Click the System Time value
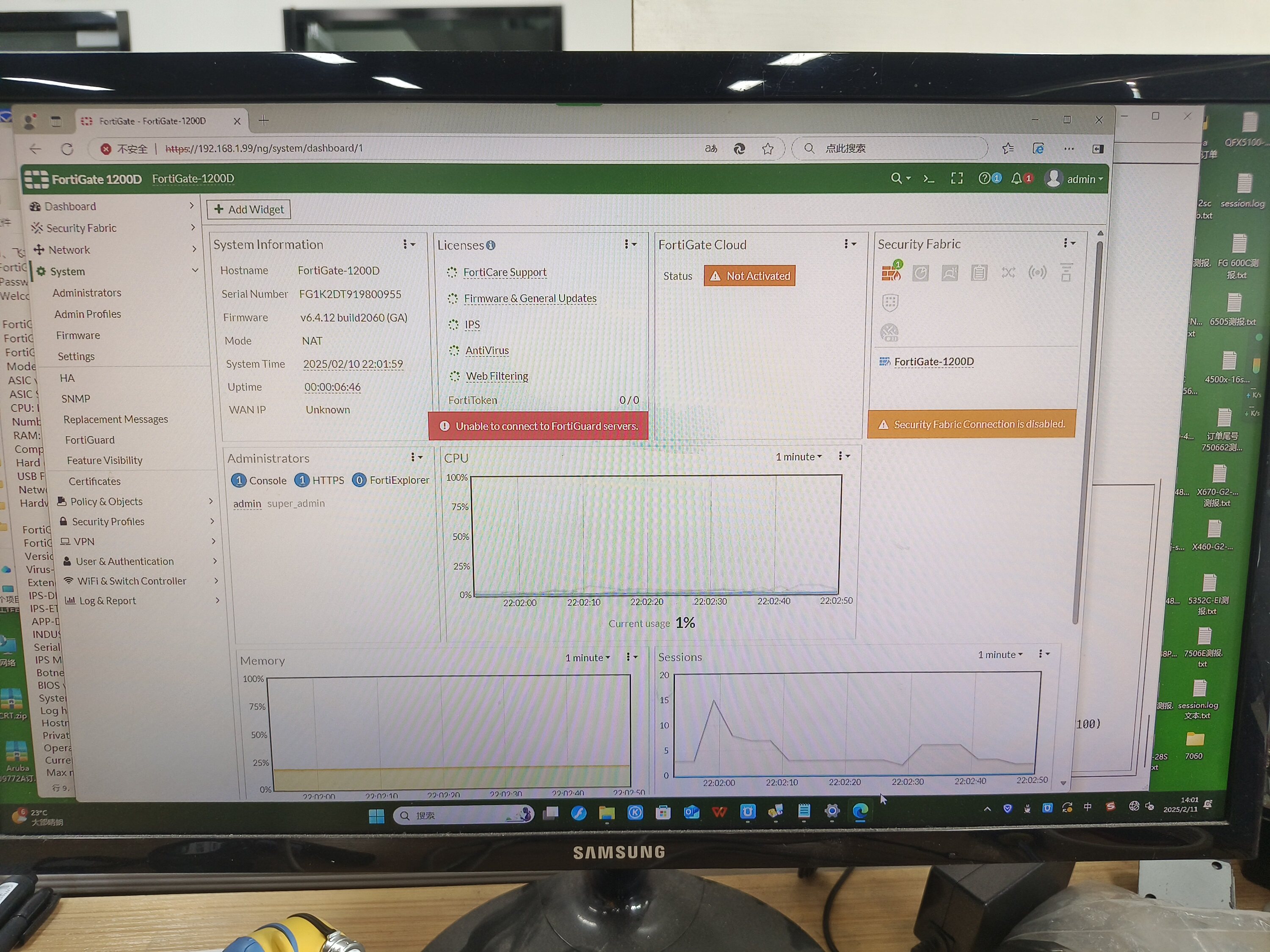Screen dimensions: 1270x952 pos(353,364)
